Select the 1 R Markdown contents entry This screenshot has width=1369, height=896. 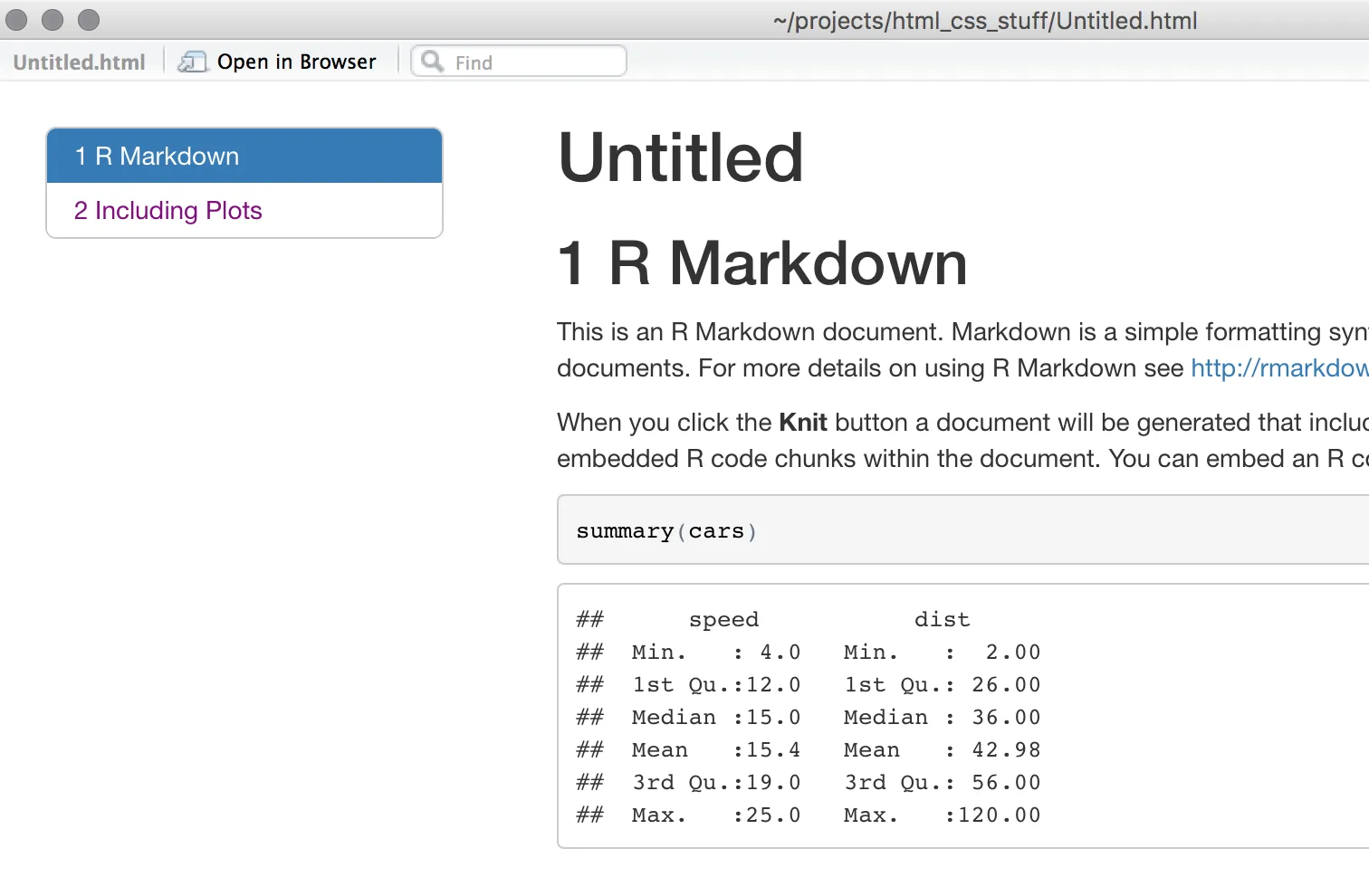click(244, 156)
